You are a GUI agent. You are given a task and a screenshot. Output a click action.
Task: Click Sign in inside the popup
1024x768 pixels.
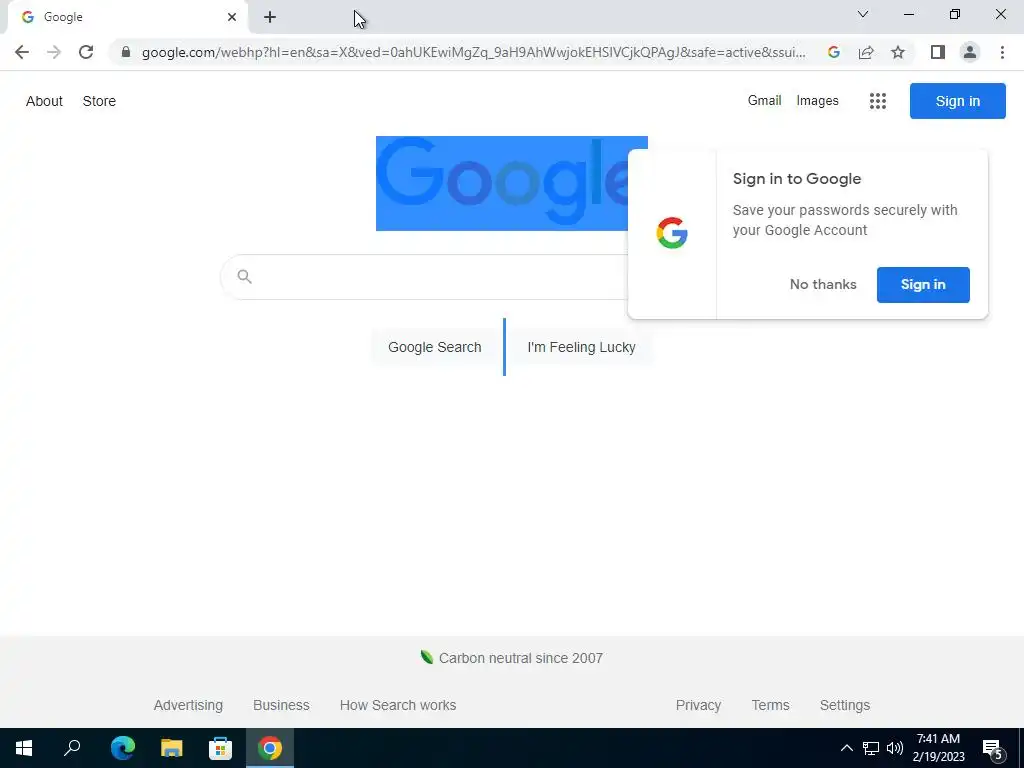coord(923,285)
